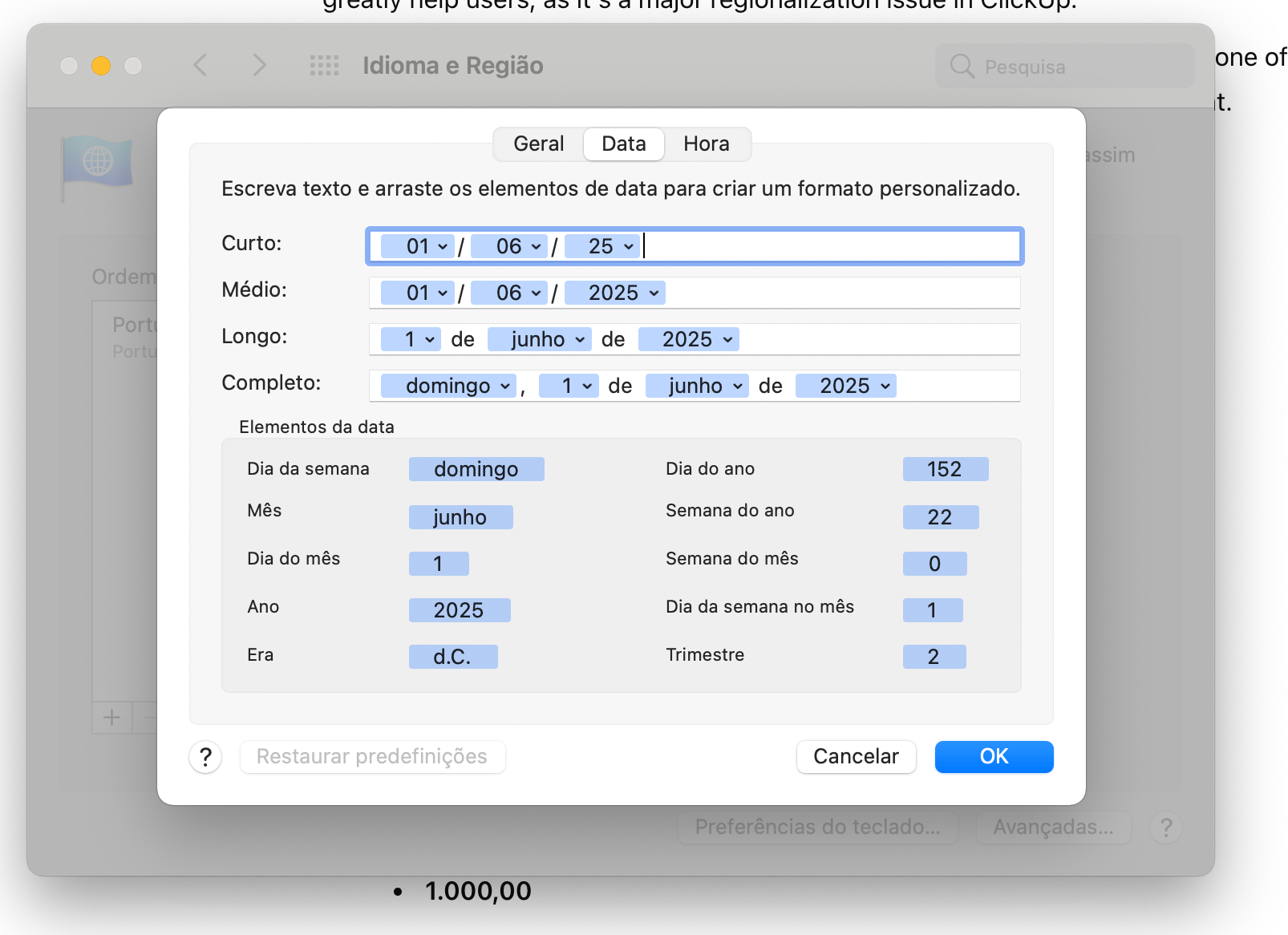Image resolution: width=1288 pixels, height=935 pixels.
Task: Click the 1.000,00 text below the window
Action: click(x=478, y=891)
